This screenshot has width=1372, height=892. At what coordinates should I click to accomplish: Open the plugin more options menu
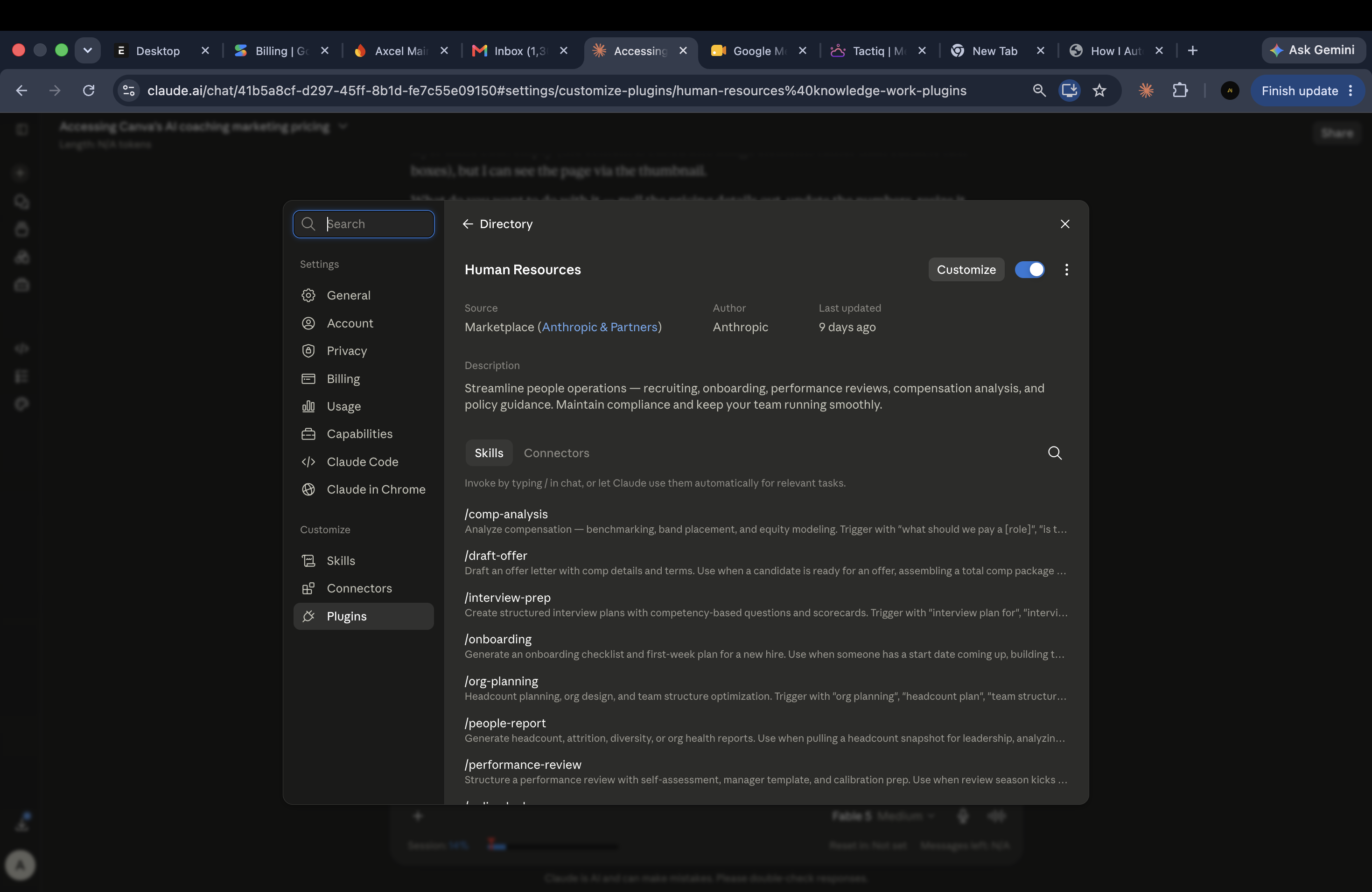pos(1066,270)
